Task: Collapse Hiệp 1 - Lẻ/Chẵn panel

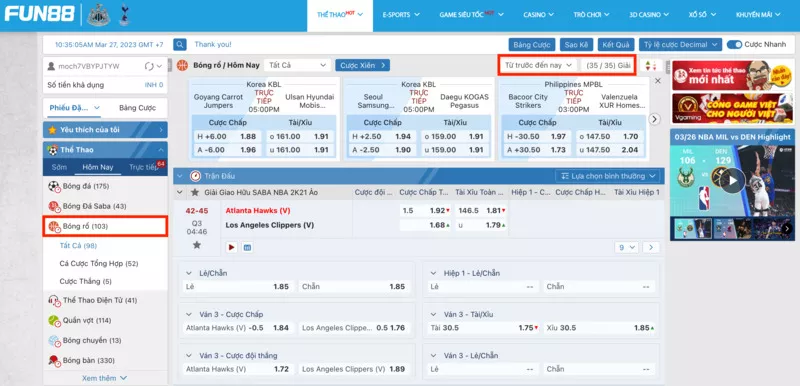Action: point(434,273)
